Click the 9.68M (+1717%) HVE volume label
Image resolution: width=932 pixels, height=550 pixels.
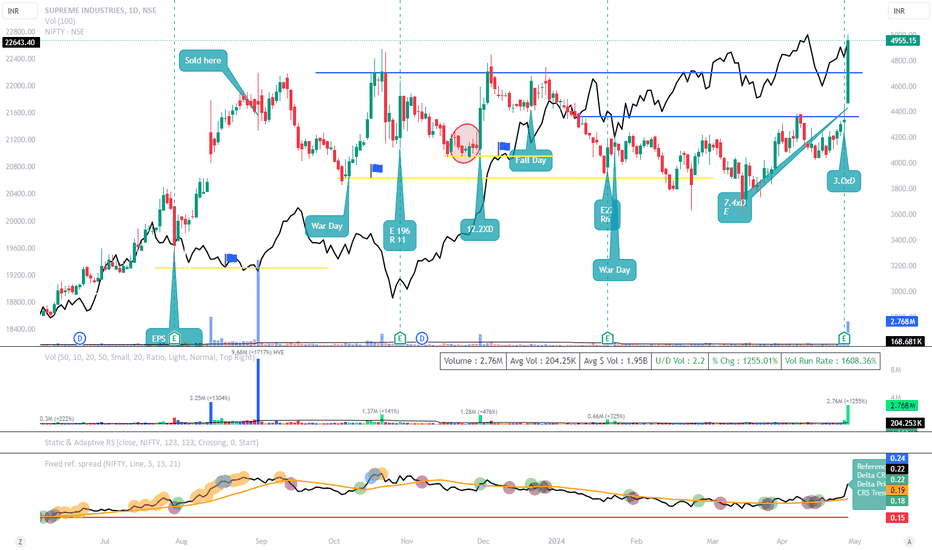coord(257,353)
